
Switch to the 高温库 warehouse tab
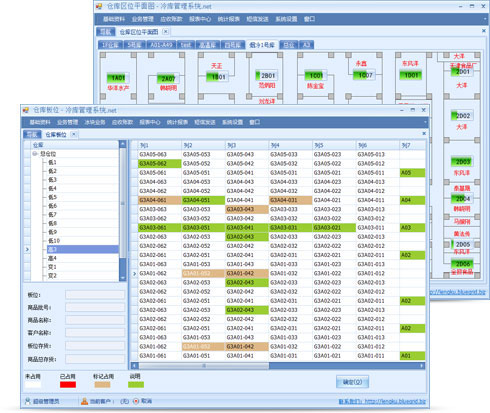coord(208,45)
